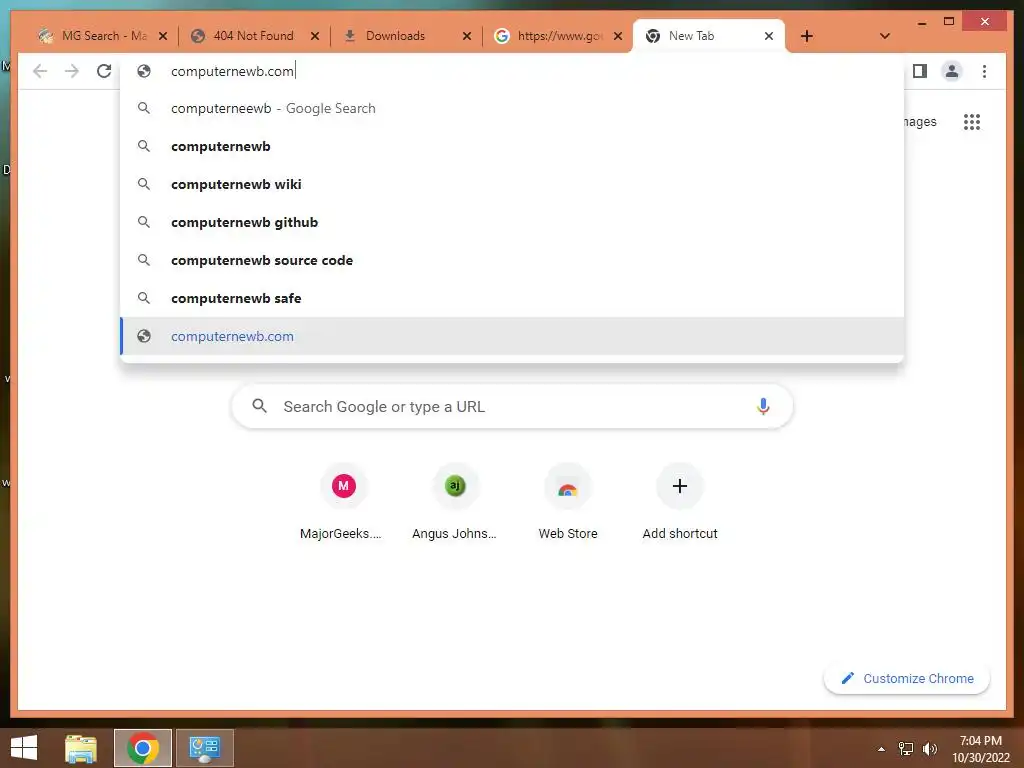Go back using the back arrow
Viewport: 1024px width, 768px height.
[40, 71]
